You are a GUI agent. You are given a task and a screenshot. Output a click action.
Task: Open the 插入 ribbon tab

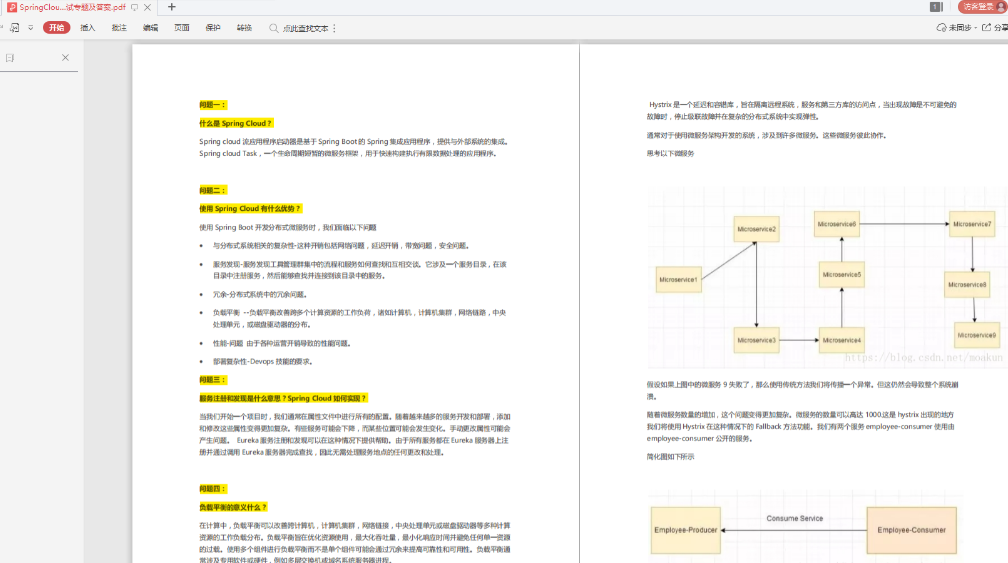pos(87,28)
